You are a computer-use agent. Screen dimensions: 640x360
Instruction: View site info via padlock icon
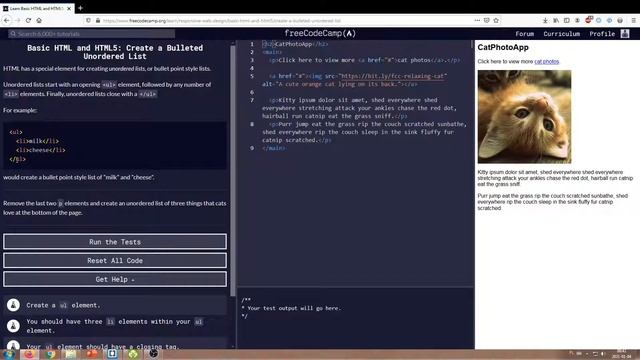pyautogui.click(x=98, y=20)
